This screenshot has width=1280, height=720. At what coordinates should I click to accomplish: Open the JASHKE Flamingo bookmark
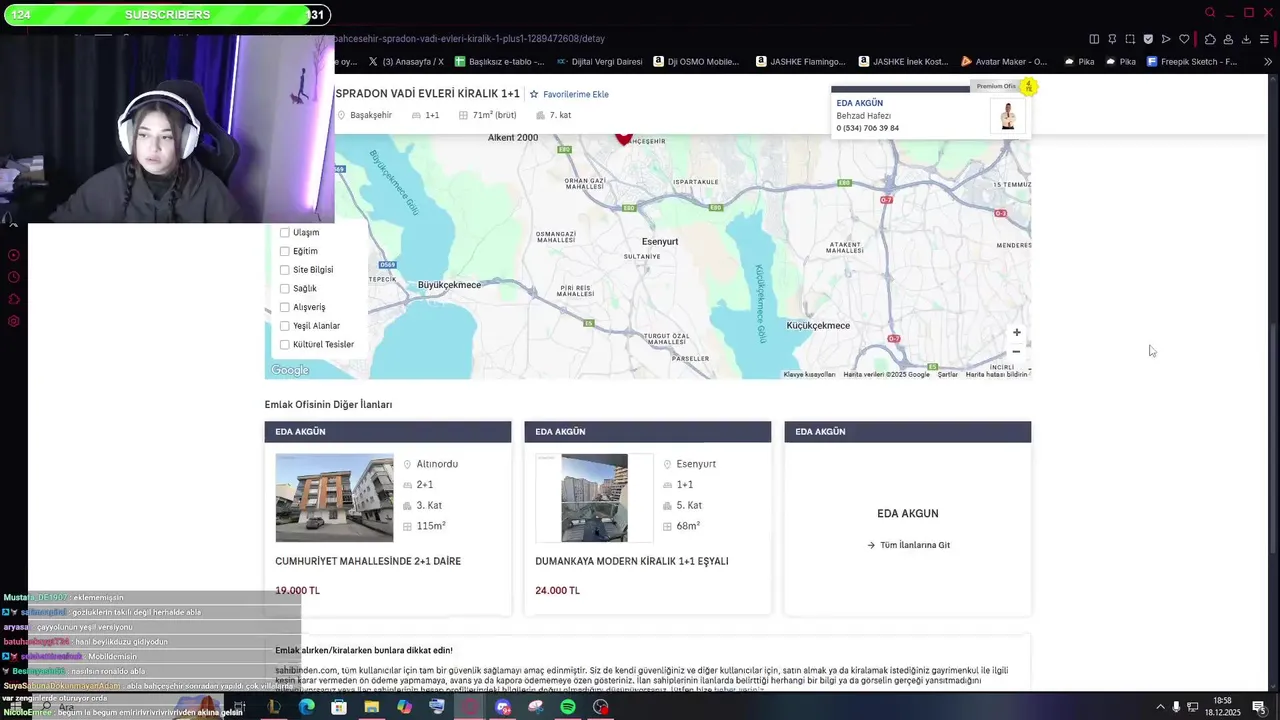click(x=800, y=62)
